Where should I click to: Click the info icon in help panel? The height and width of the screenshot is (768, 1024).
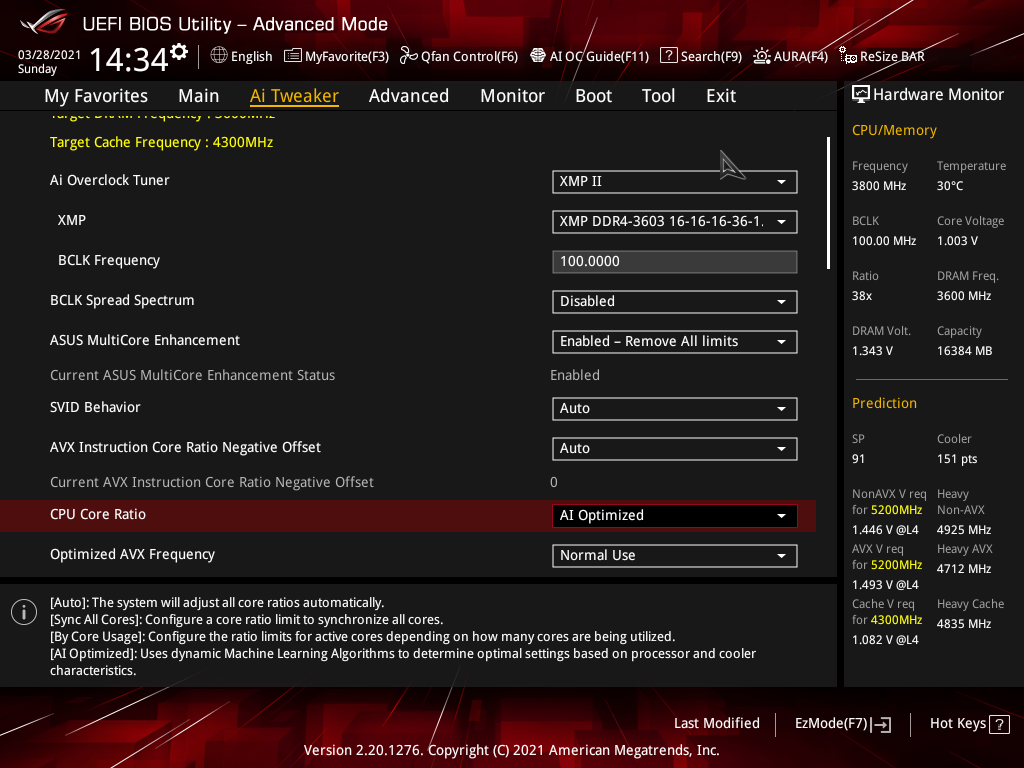pyautogui.click(x=24, y=612)
